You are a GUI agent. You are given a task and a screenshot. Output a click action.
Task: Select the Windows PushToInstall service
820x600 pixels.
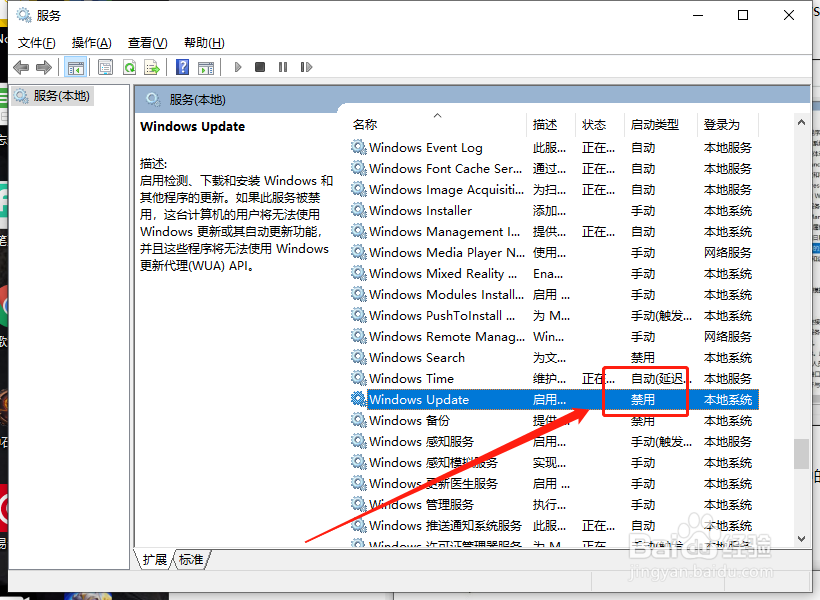(554, 315)
